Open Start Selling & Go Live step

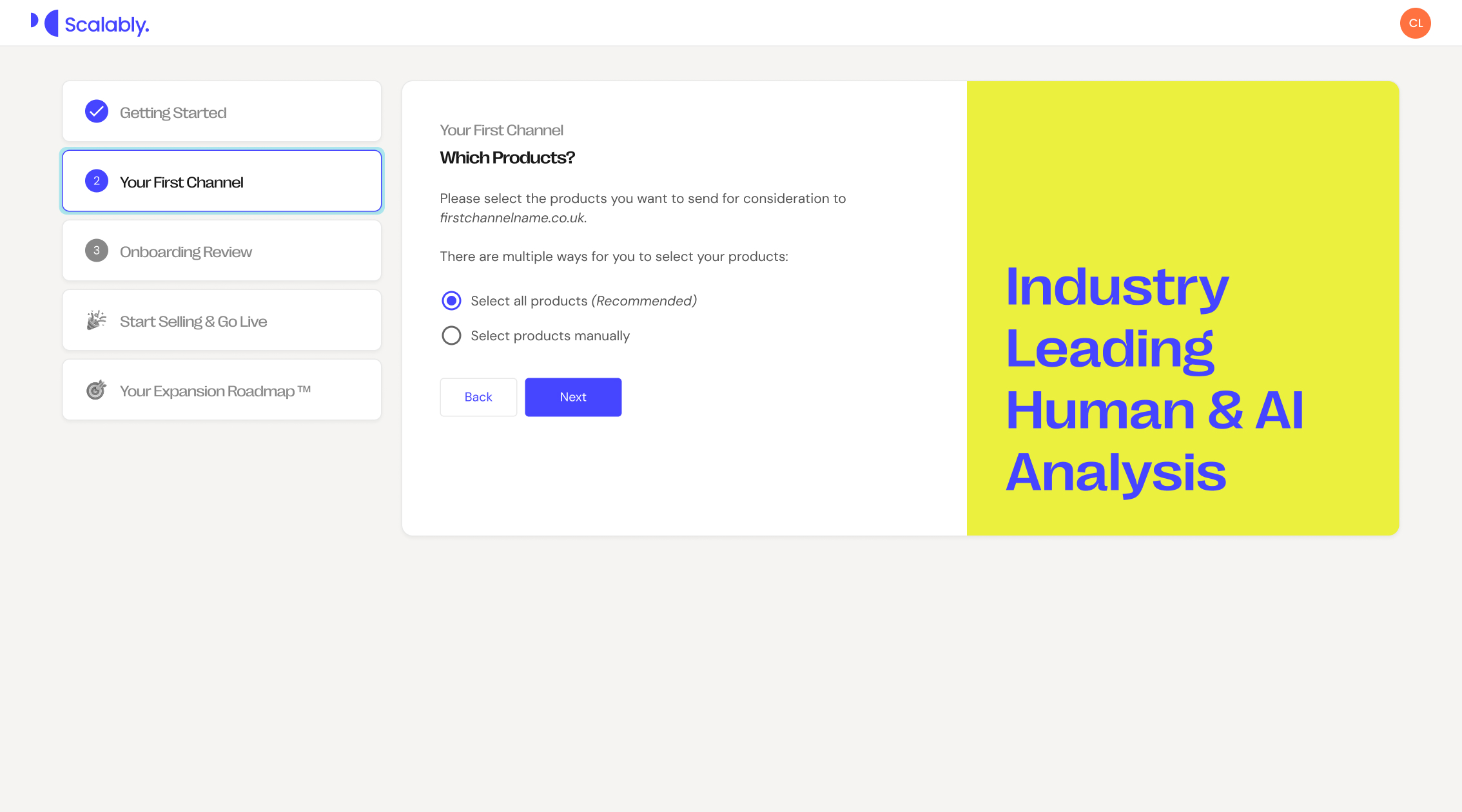[x=222, y=320]
